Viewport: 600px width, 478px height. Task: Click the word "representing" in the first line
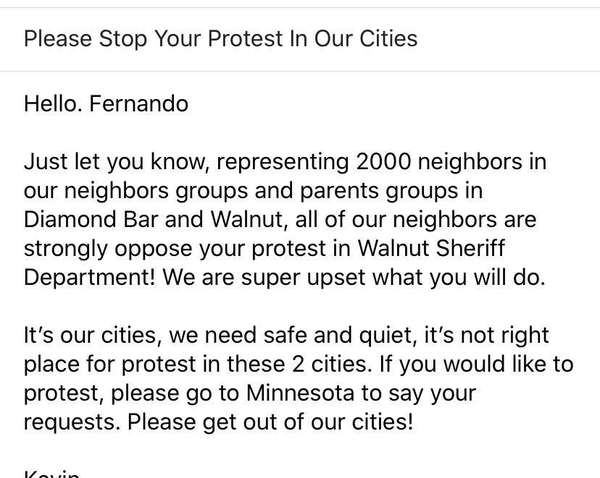point(283,162)
